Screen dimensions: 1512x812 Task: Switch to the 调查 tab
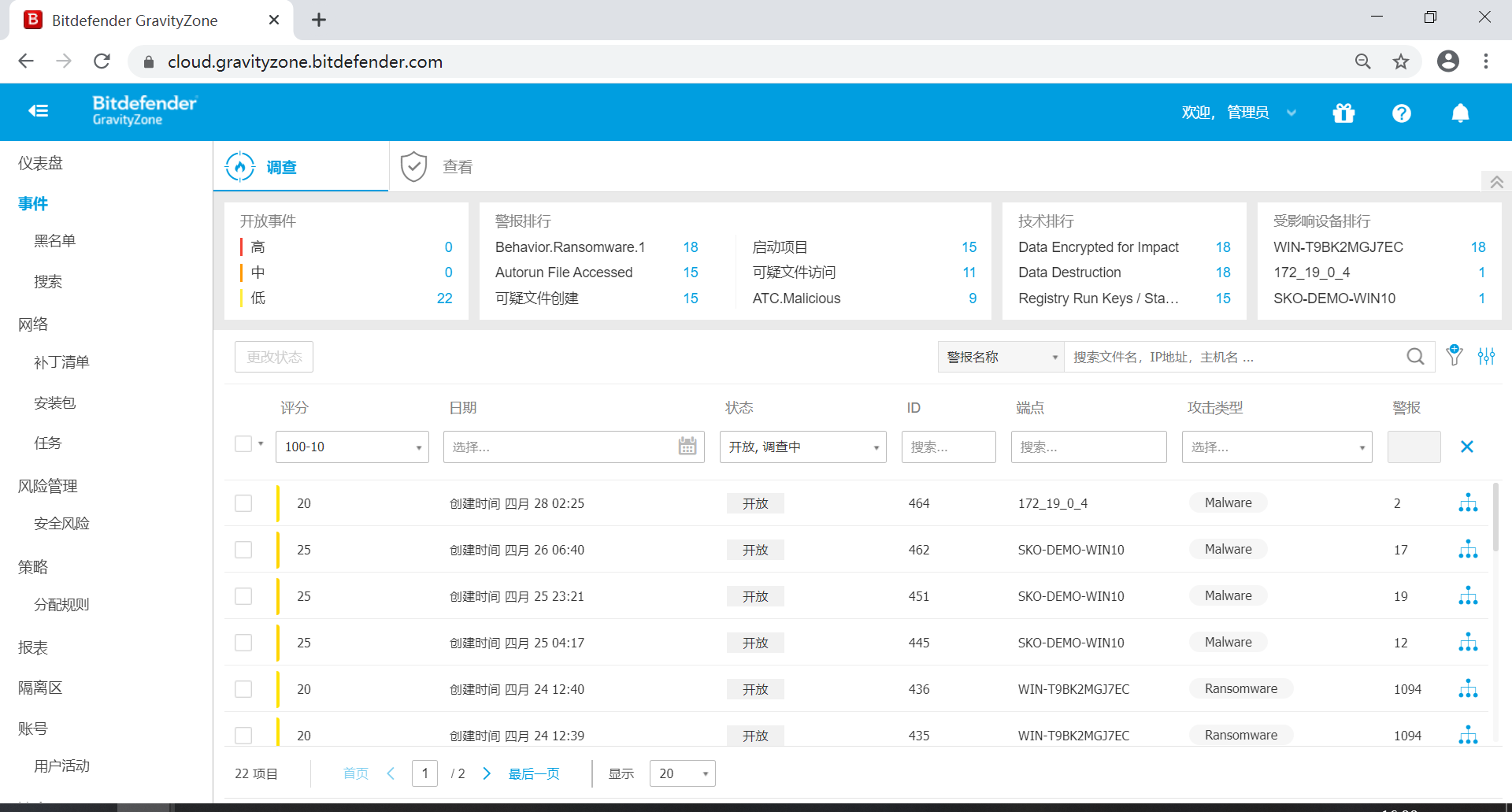301,166
